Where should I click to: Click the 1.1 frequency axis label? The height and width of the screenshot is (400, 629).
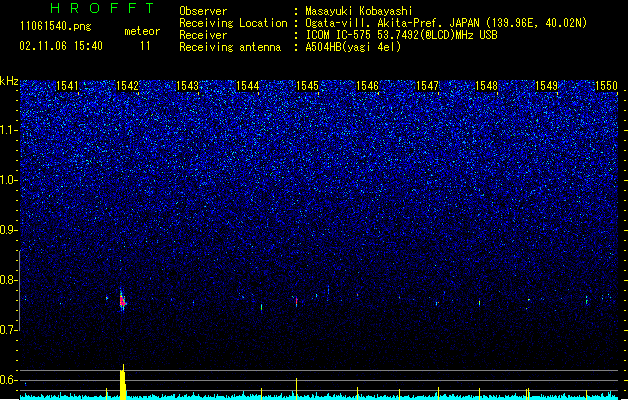(x=9, y=130)
